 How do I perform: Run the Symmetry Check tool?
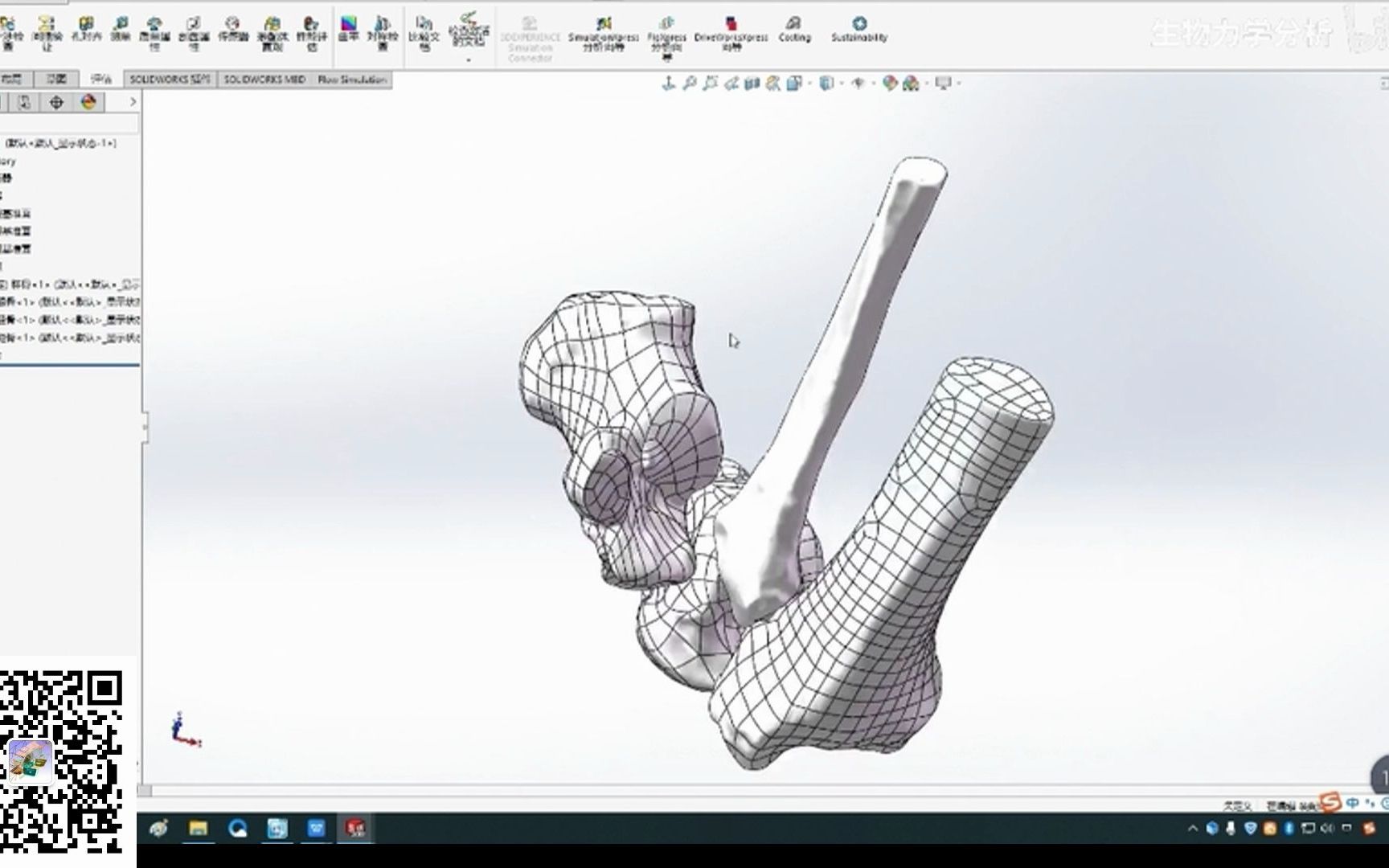click(383, 32)
